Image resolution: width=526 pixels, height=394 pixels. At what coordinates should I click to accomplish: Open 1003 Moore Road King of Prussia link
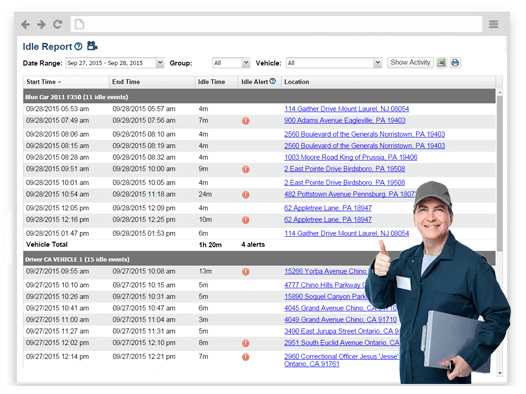351,157
